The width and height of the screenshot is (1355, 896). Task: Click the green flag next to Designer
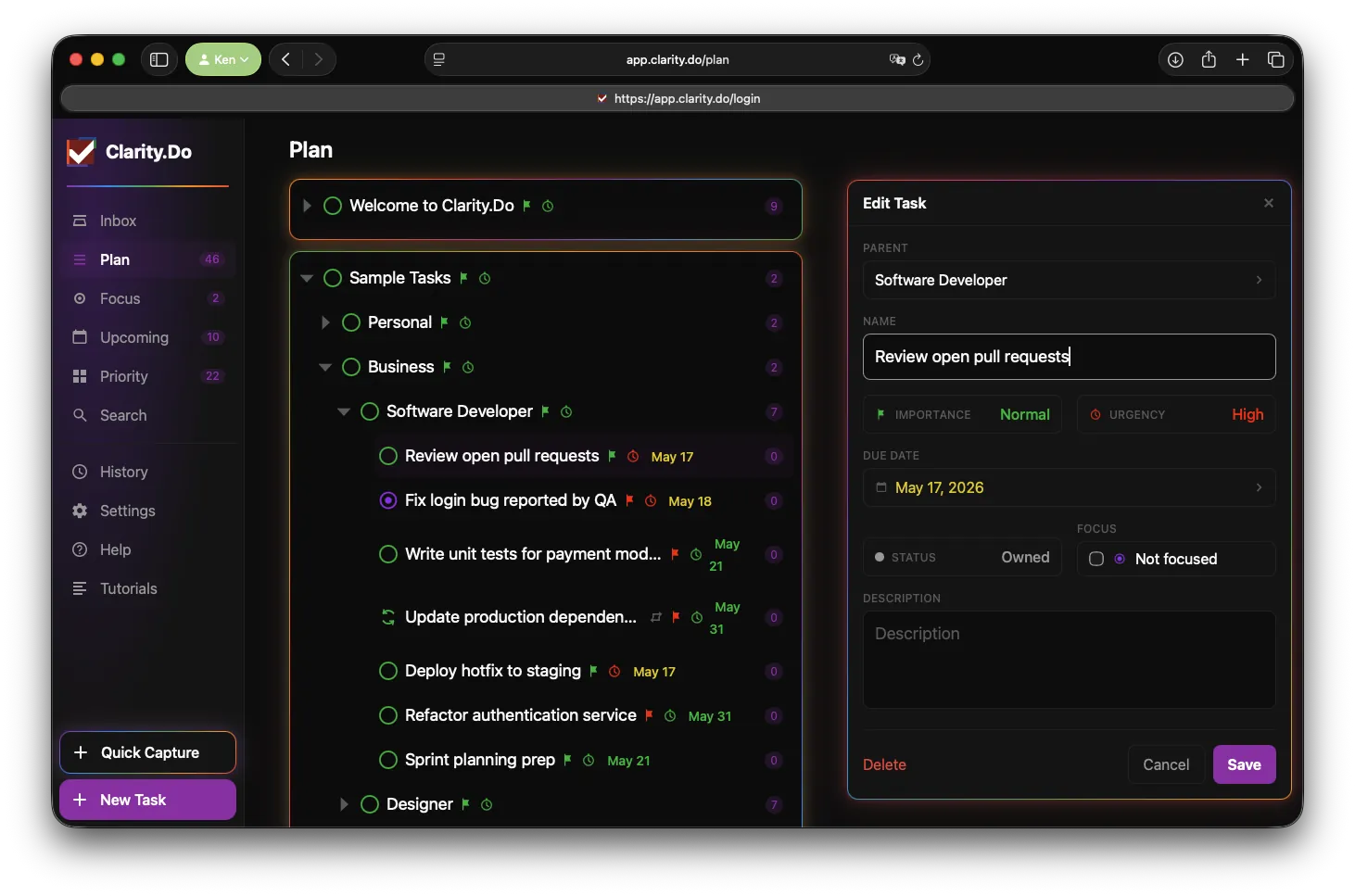[466, 804]
